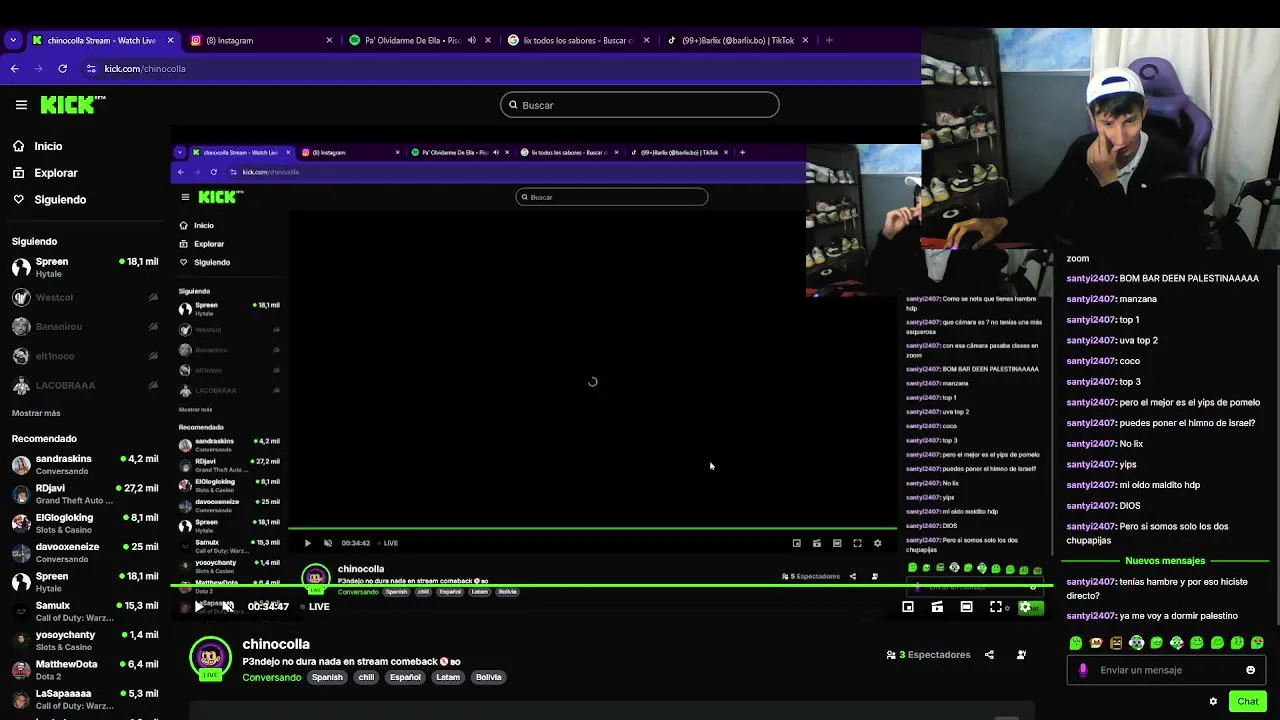Image resolution: width=1280 pixels, height=720 pixels.
Task: Go back with the browser back arrow
Action: coord(14,69)
